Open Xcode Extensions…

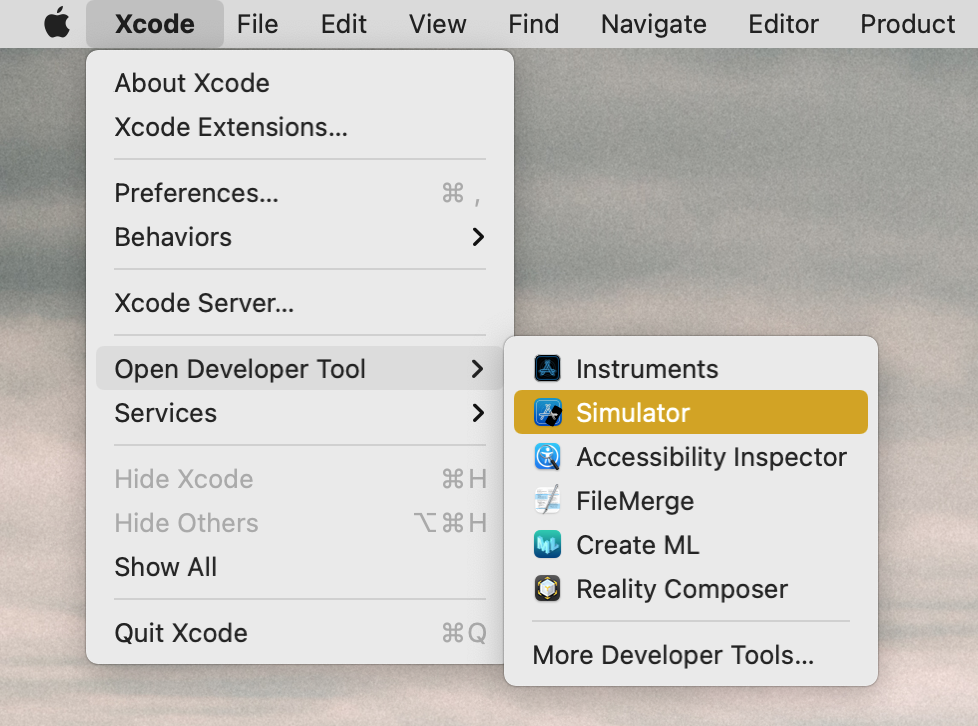point(231,127)
